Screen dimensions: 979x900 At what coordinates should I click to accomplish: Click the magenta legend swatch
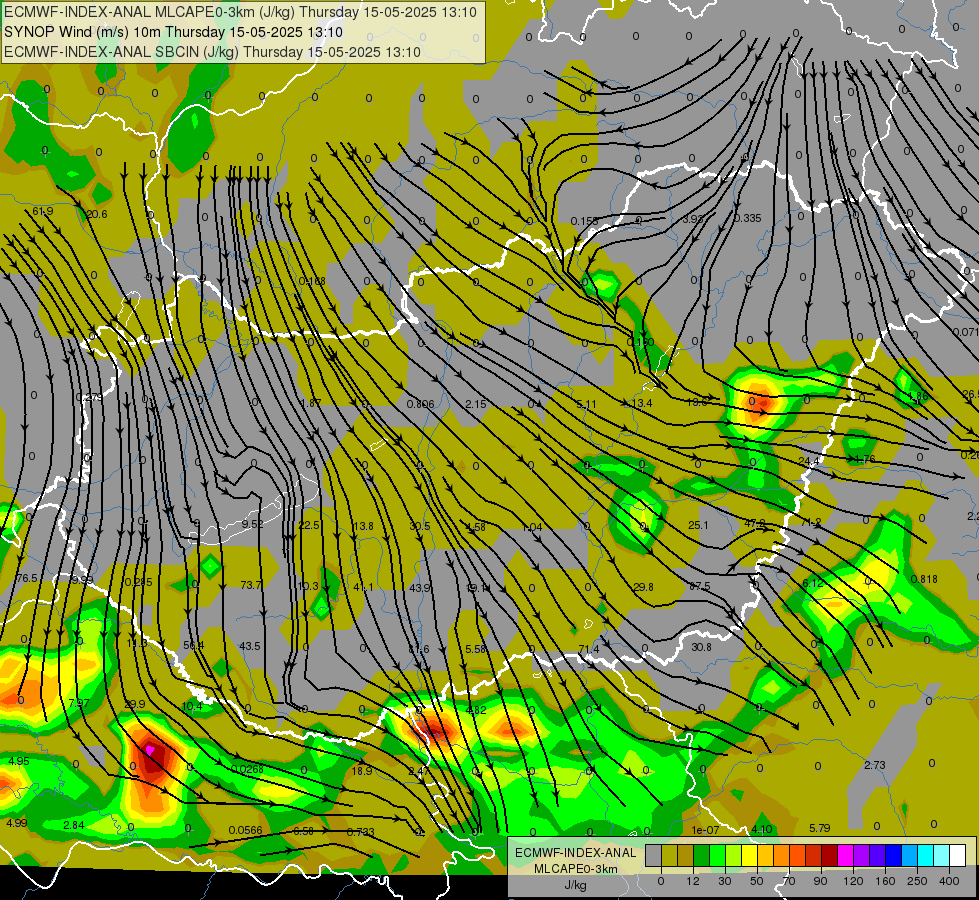coord(846,855)
